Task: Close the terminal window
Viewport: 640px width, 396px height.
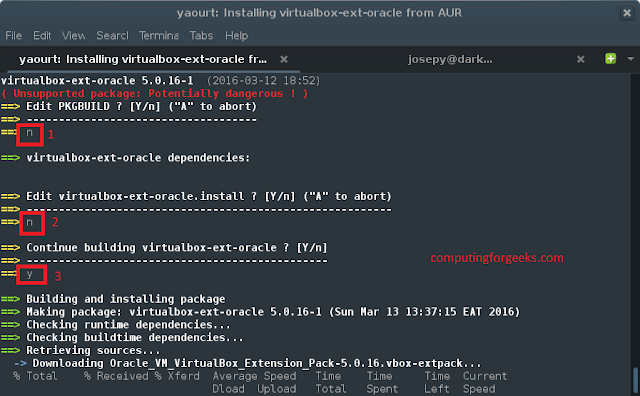Action: pyautogui.click(x=627, y=13)
